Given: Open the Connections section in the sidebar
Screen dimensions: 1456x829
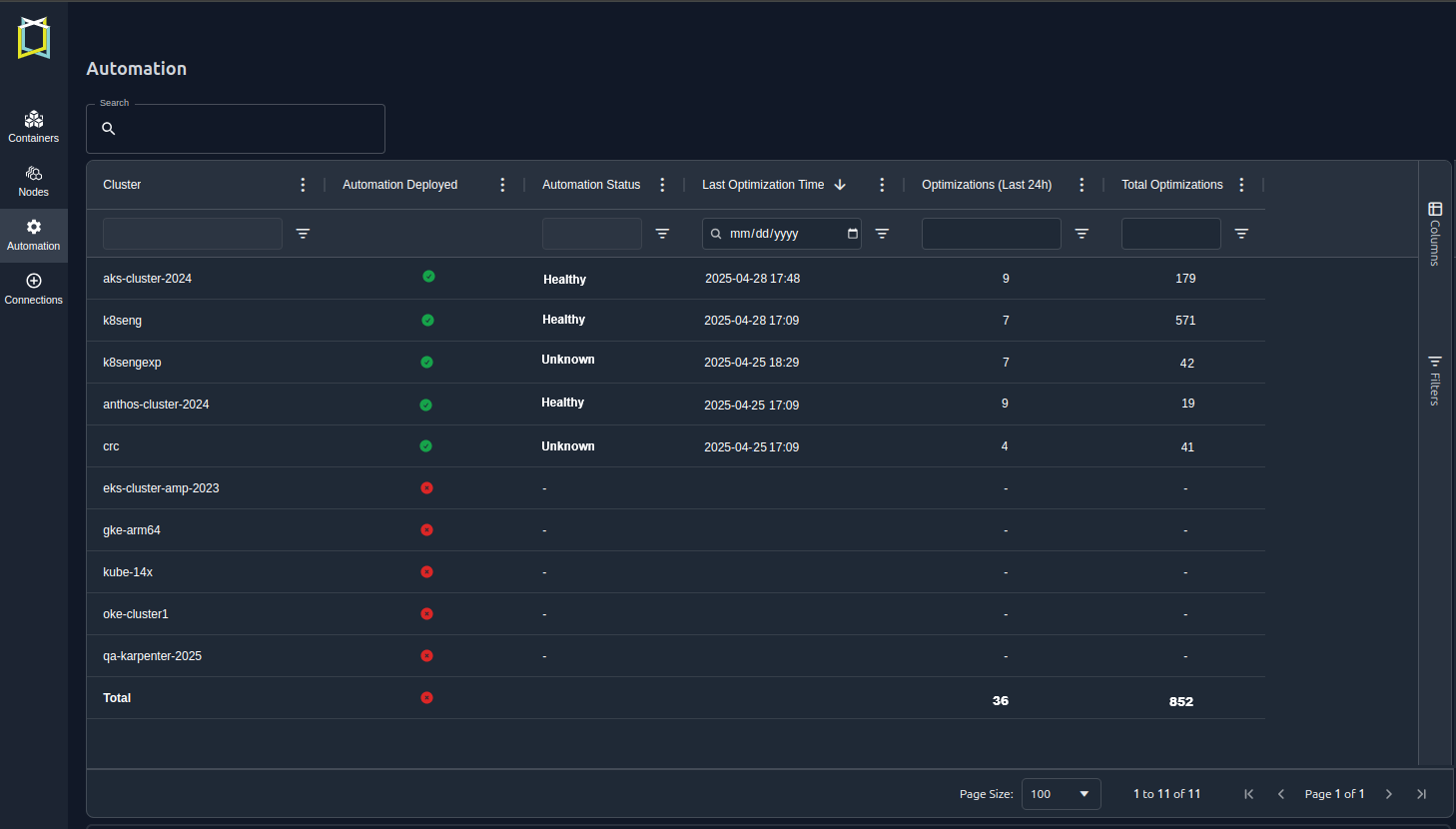Looking at the screenshot, I should click(x=33, y=286).
